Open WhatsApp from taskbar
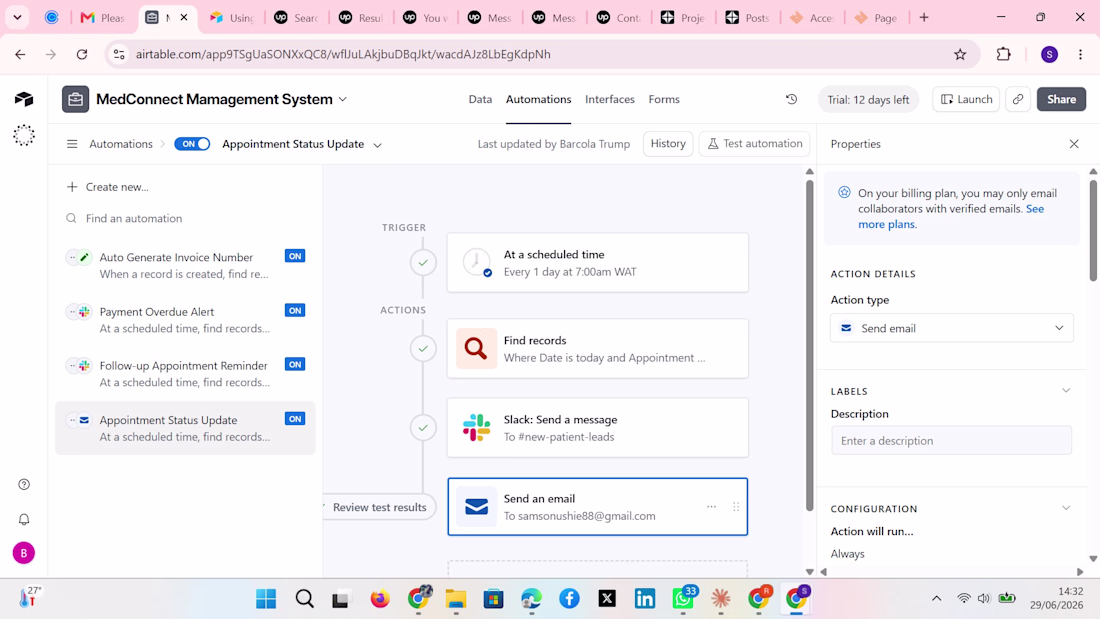 click(x=683, y=599)
